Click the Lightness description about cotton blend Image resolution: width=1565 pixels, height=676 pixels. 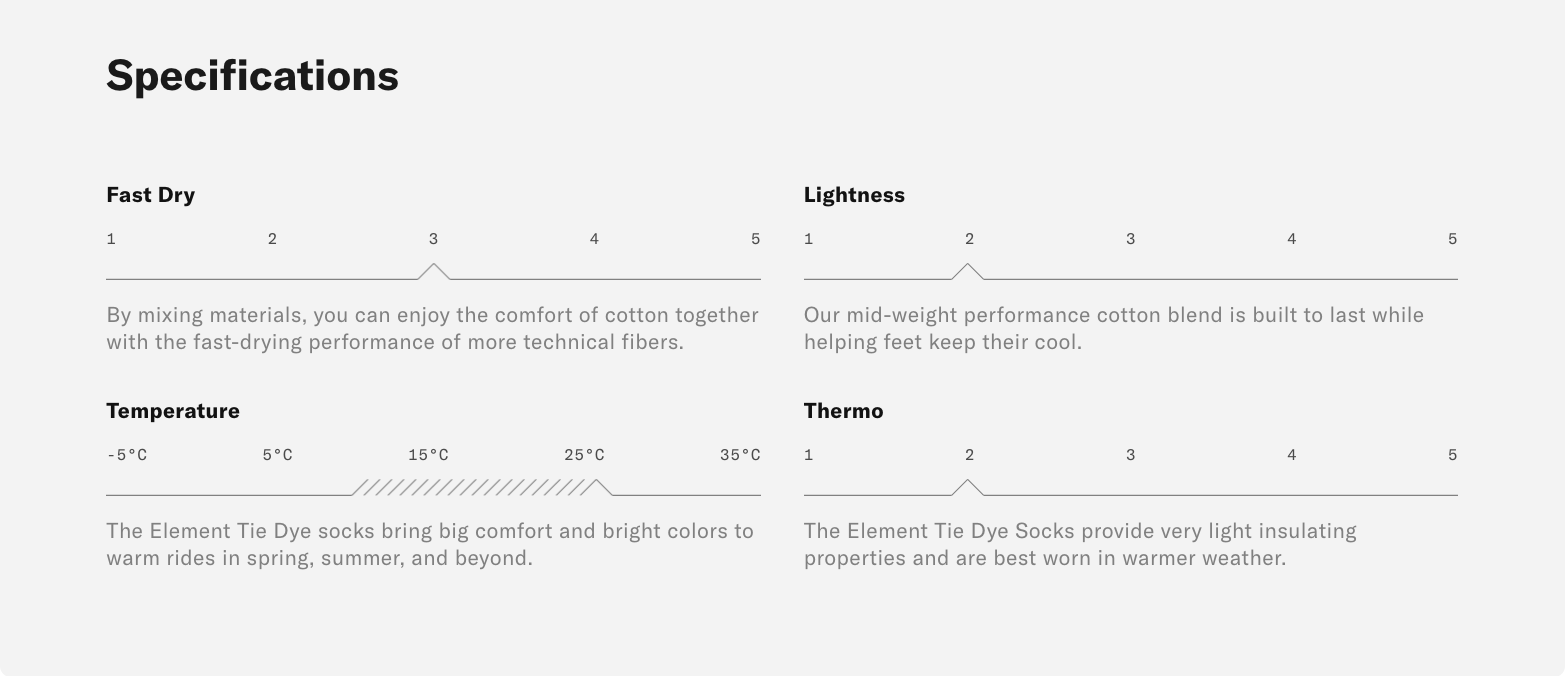[1113, 328]
